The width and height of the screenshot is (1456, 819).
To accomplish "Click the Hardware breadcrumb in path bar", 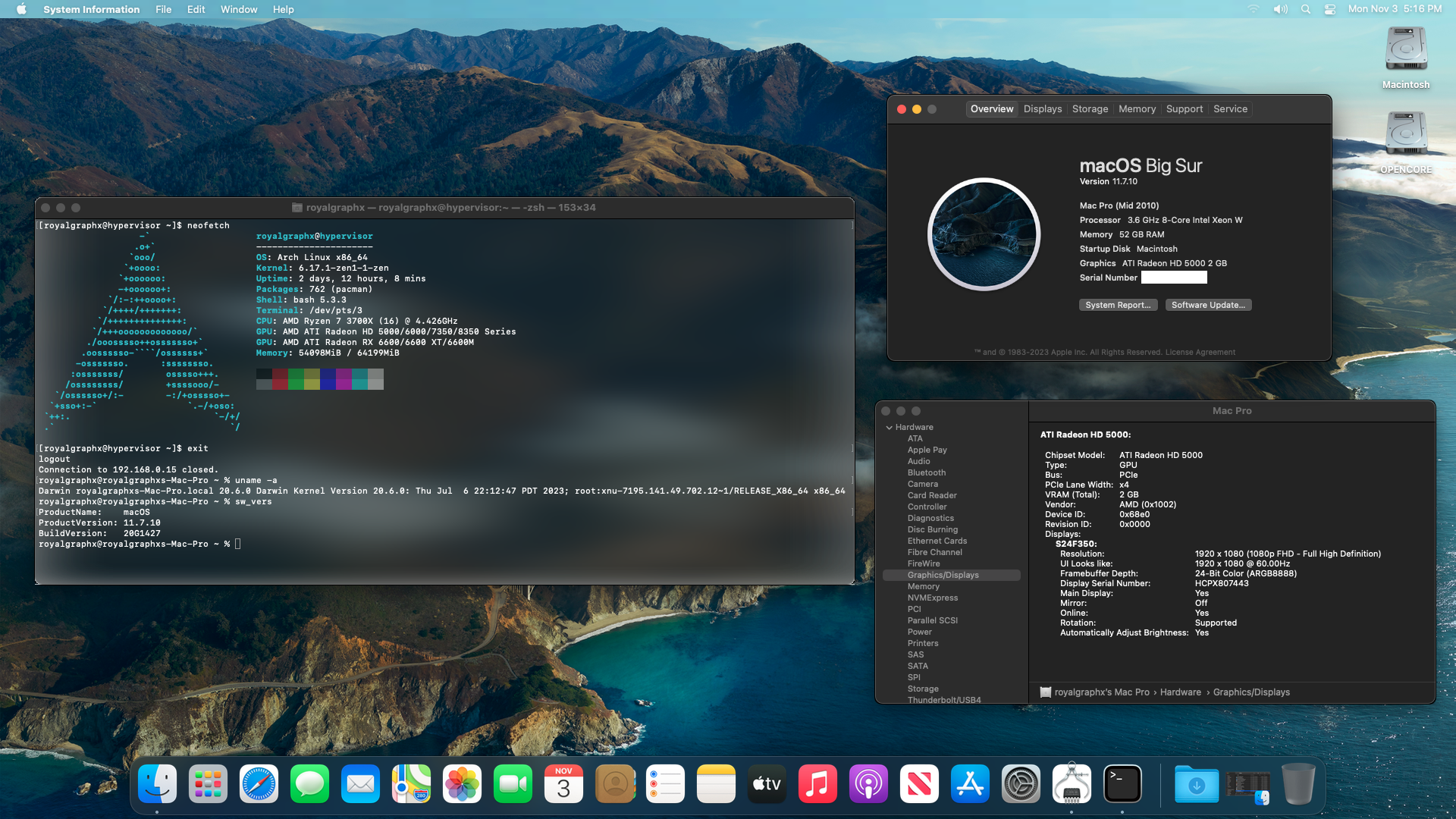I will 1180,692.
